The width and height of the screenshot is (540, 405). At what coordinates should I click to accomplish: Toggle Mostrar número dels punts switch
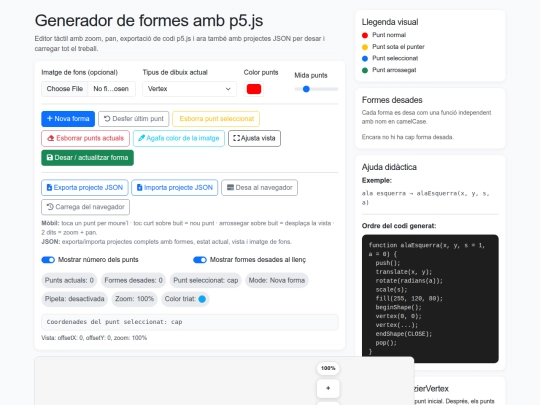point(48,260)
